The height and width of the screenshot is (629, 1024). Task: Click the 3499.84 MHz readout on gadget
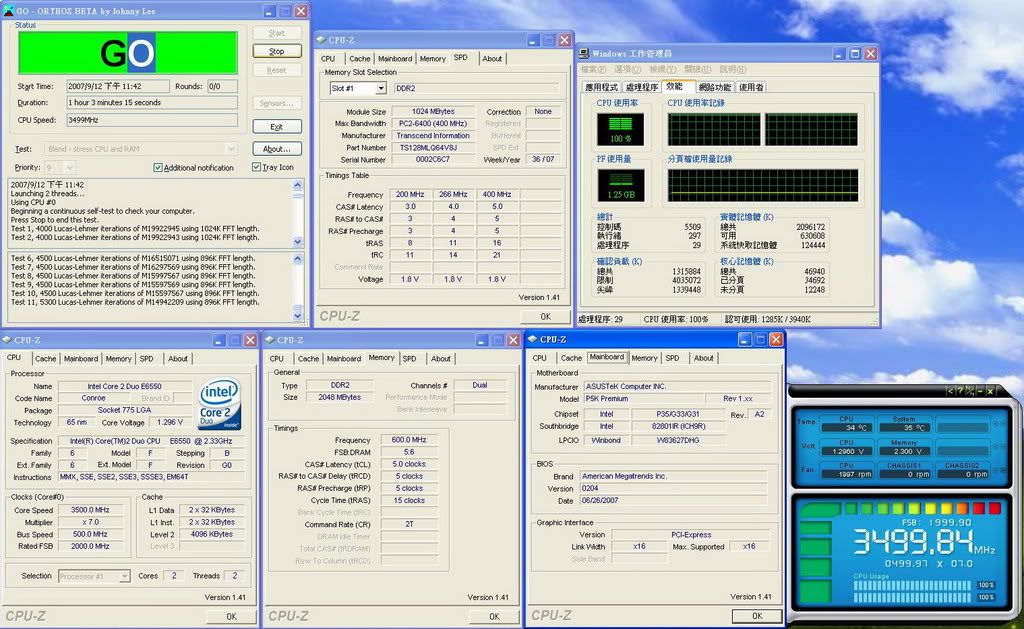click(923, 543)
